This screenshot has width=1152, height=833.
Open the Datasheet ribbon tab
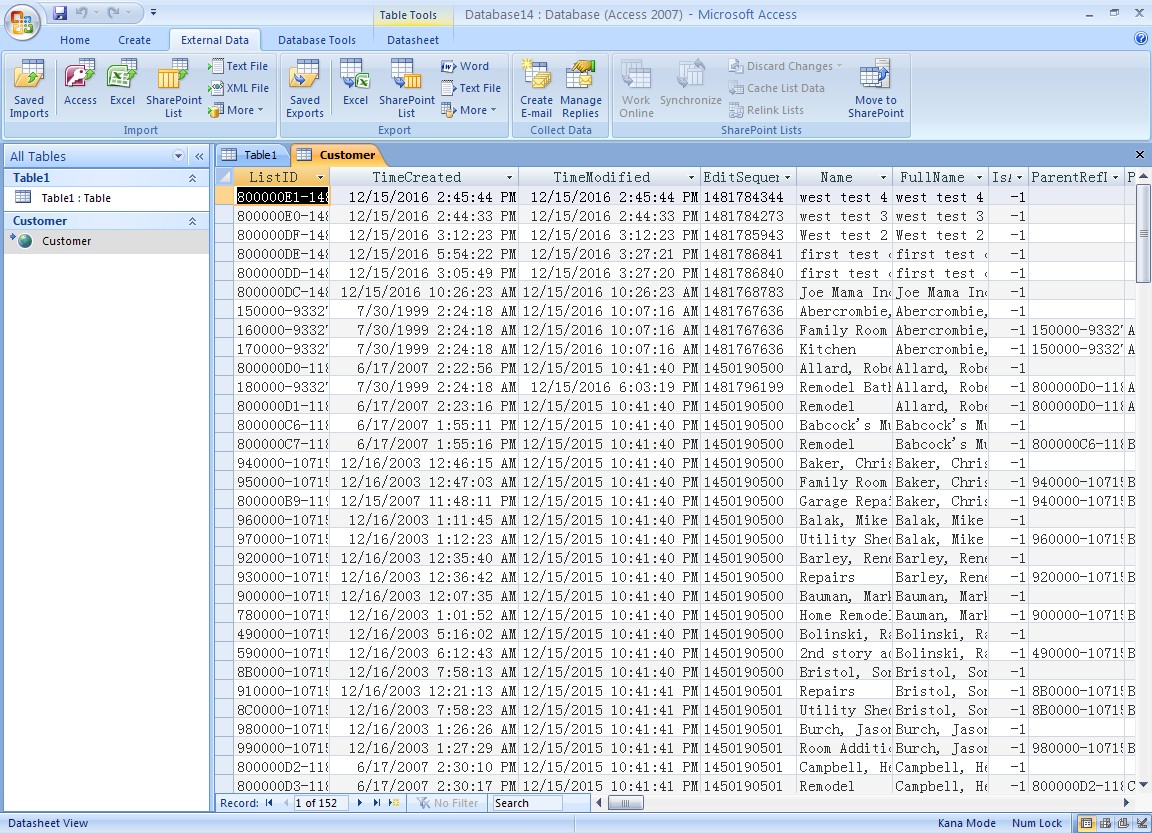[413, 40]
